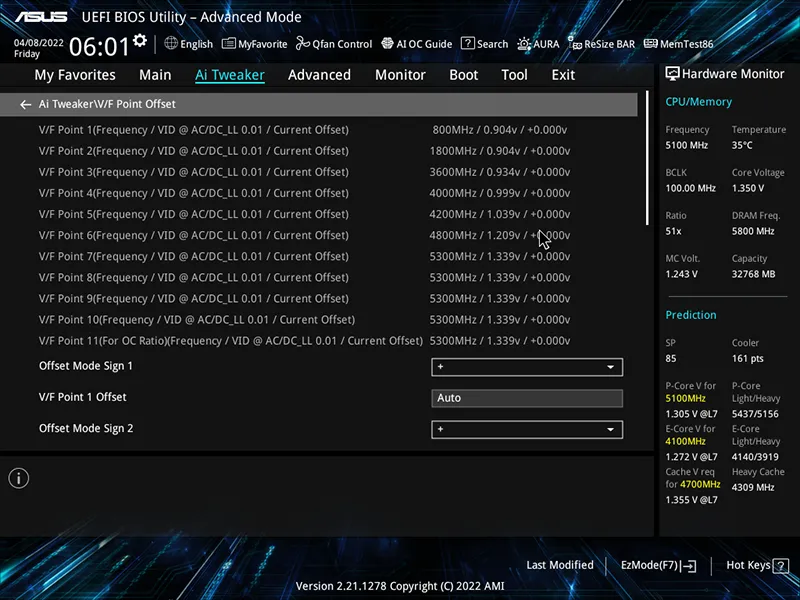Open the clock settings gear icon
Image resolution: width=800 pixels, height=600 pixels.
coord(140,40)
